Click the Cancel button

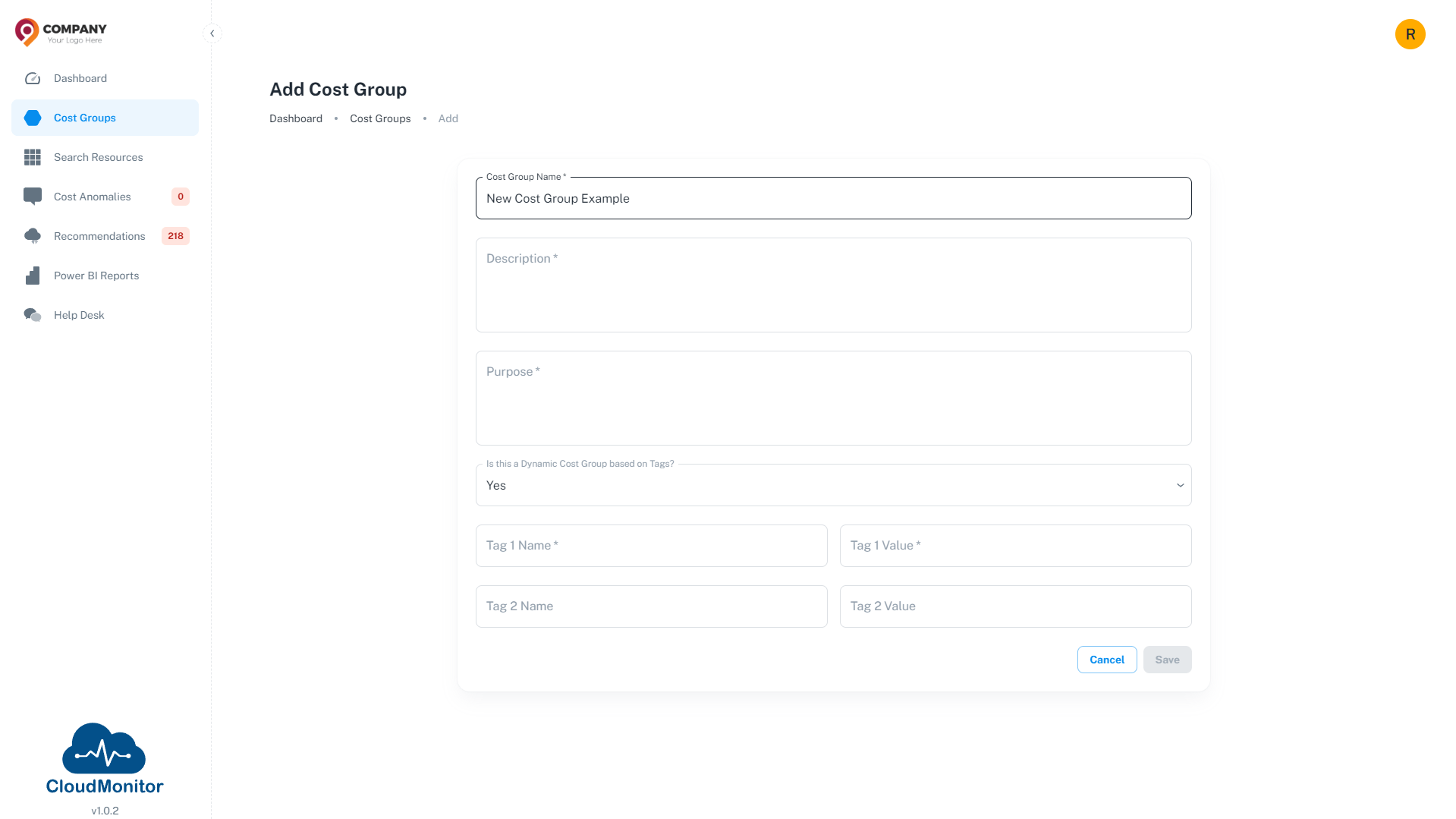(x=1106, y=659)
